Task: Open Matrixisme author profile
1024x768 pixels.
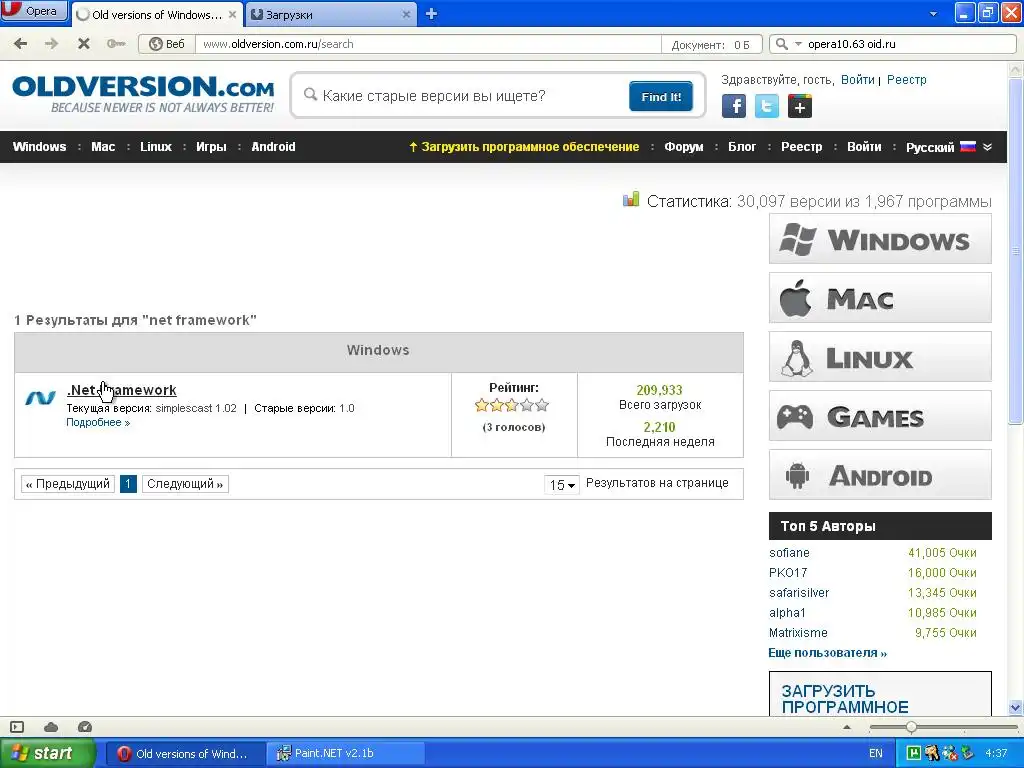Action: pyautogui.click(x=798, y=633)
